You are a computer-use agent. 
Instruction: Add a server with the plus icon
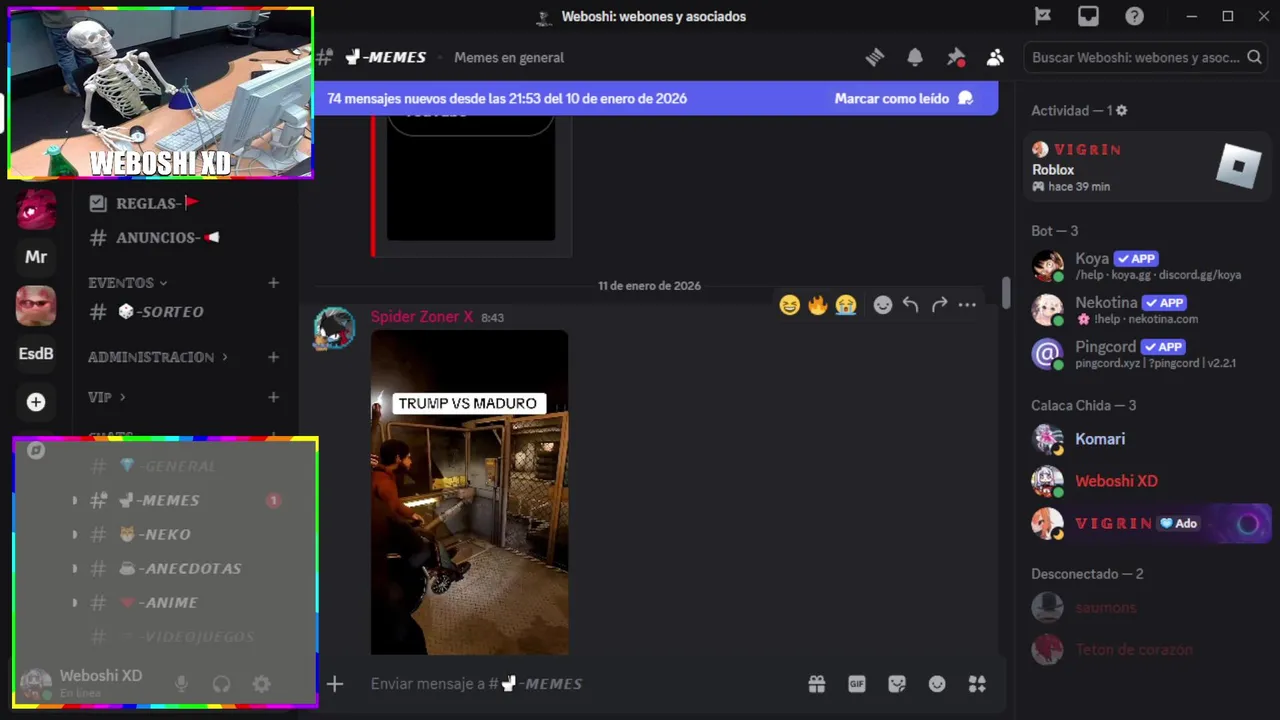36,402
